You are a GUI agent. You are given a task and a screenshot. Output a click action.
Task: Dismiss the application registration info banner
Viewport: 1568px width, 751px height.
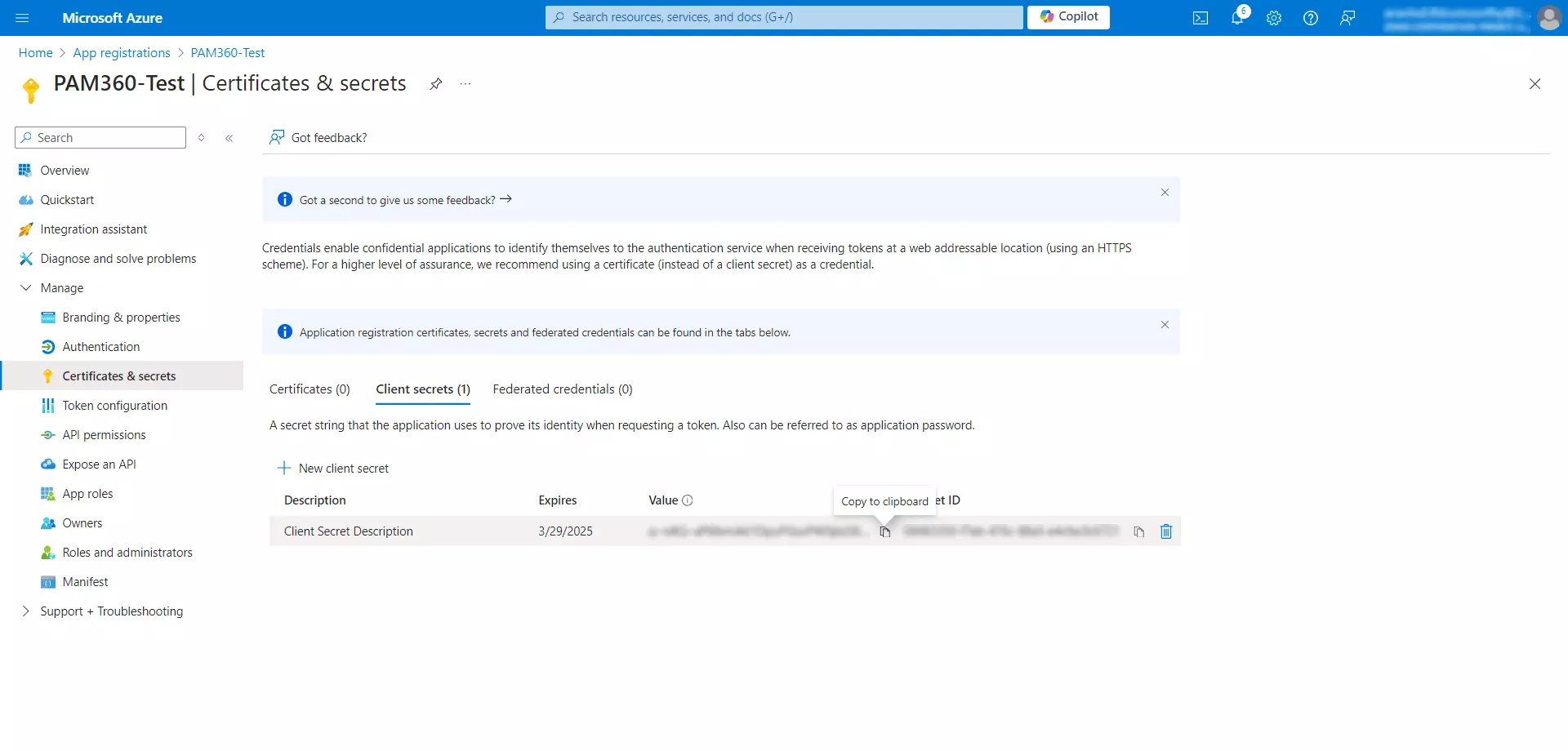point(1165,325)
